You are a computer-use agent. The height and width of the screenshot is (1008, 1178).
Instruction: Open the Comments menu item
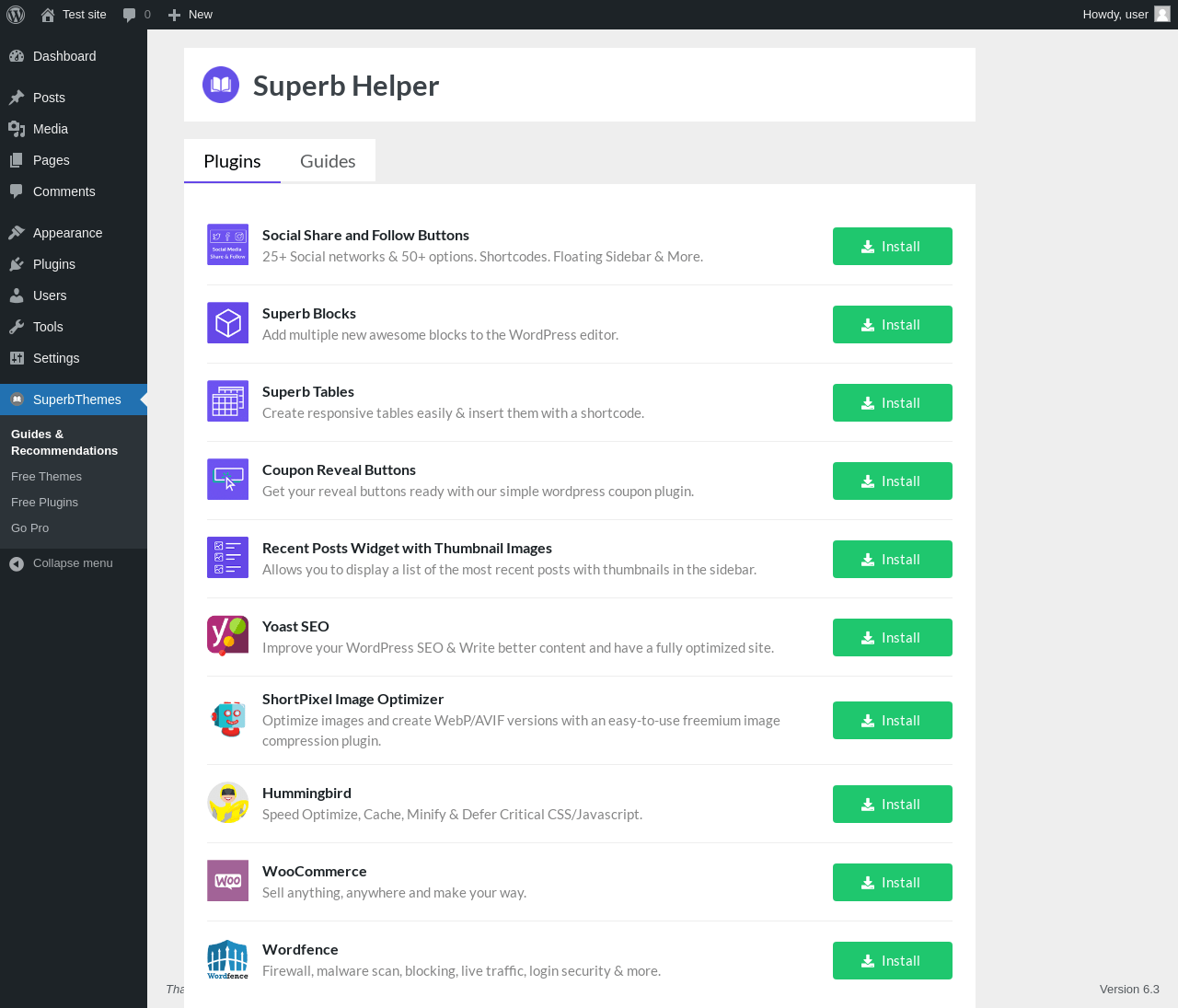click(74, 191)
